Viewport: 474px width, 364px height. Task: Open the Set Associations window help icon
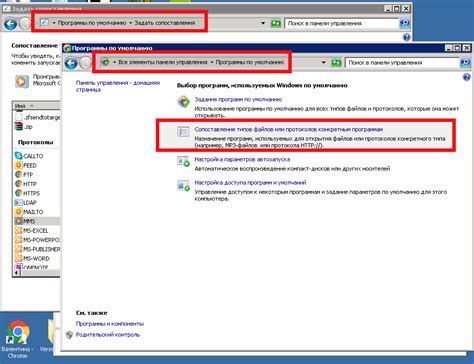pyautogui.click(x=406, y=37)
